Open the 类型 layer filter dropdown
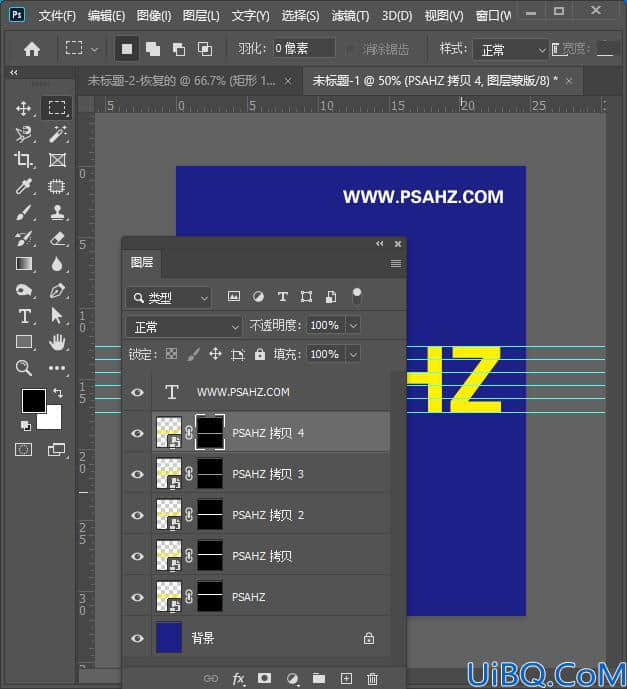This screenshot has width=627, height=689. pos(169,298)
